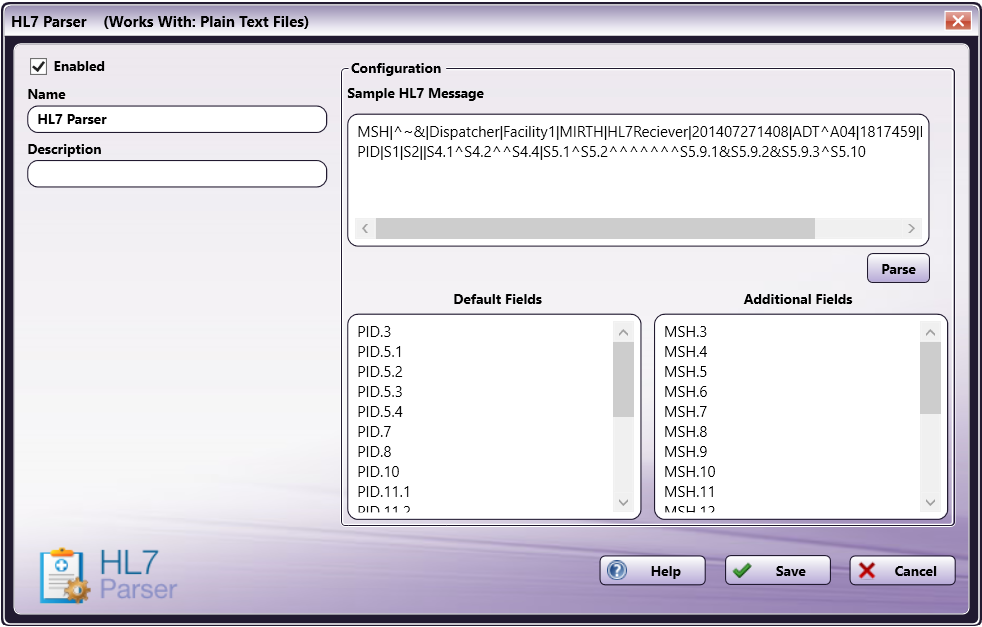Image resolution: width=982 pixels, height=627 pixels.
Task: Click the green checkmark Save icon
Action: tap(742, 571)
